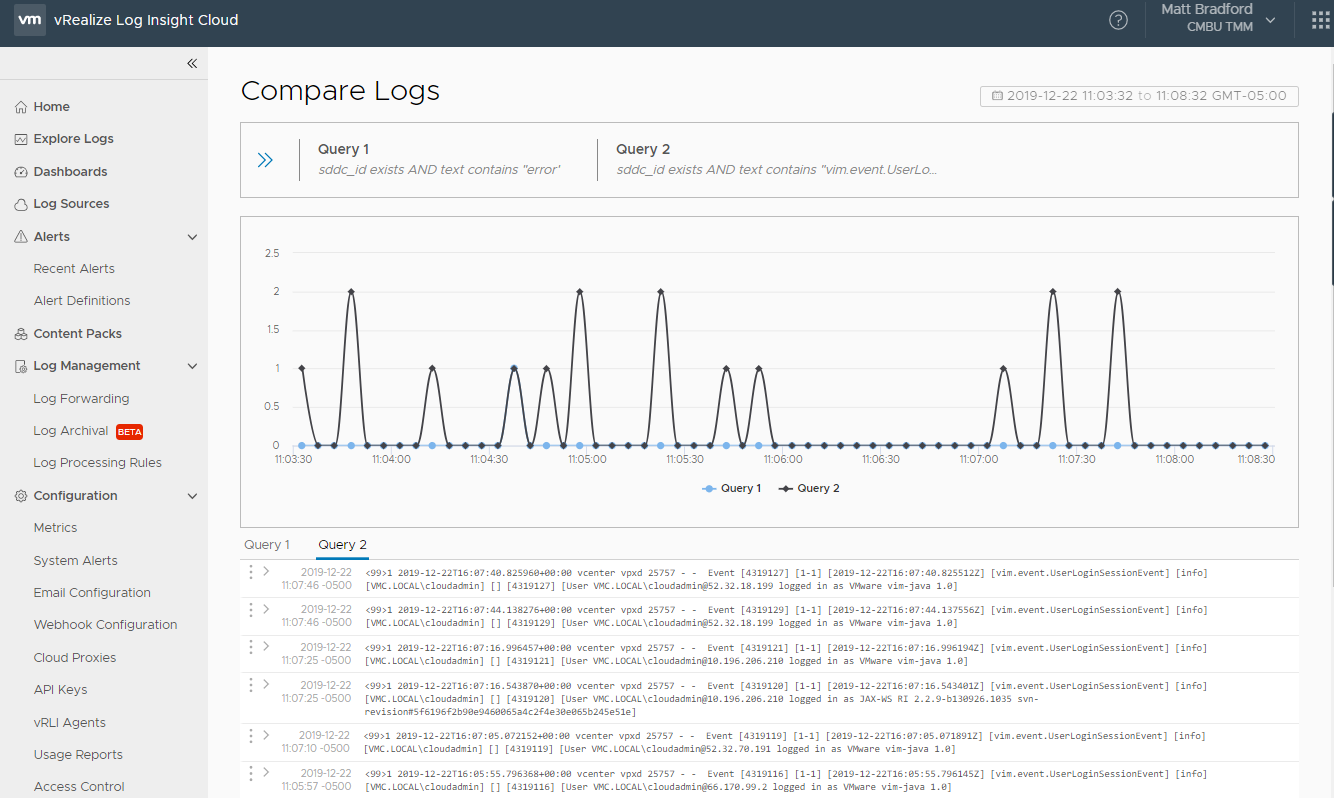Open vRLI Agents page
The height and width of the screenshot is (798, 1334).
69,723
